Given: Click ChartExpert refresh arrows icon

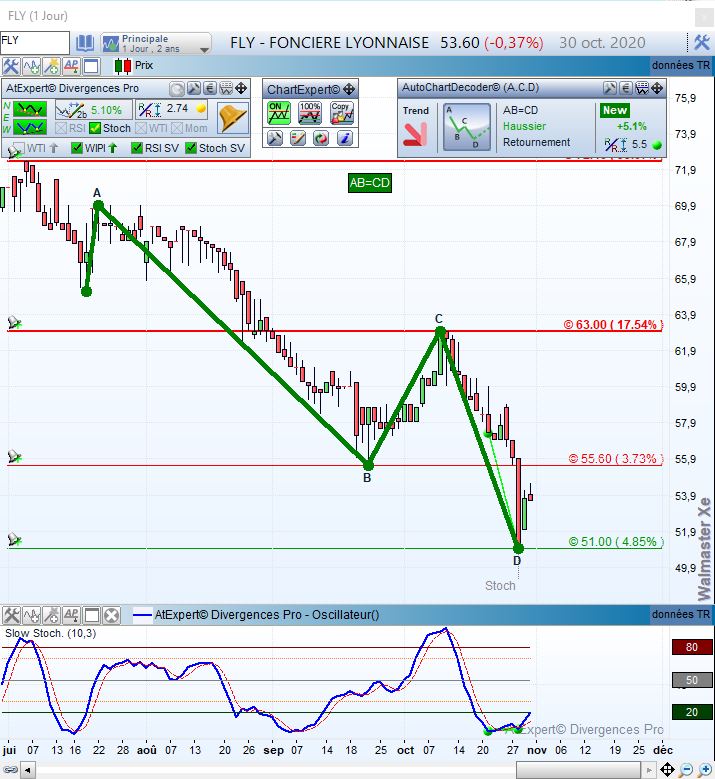Looking at the screenshot, I should pos(321,138).
